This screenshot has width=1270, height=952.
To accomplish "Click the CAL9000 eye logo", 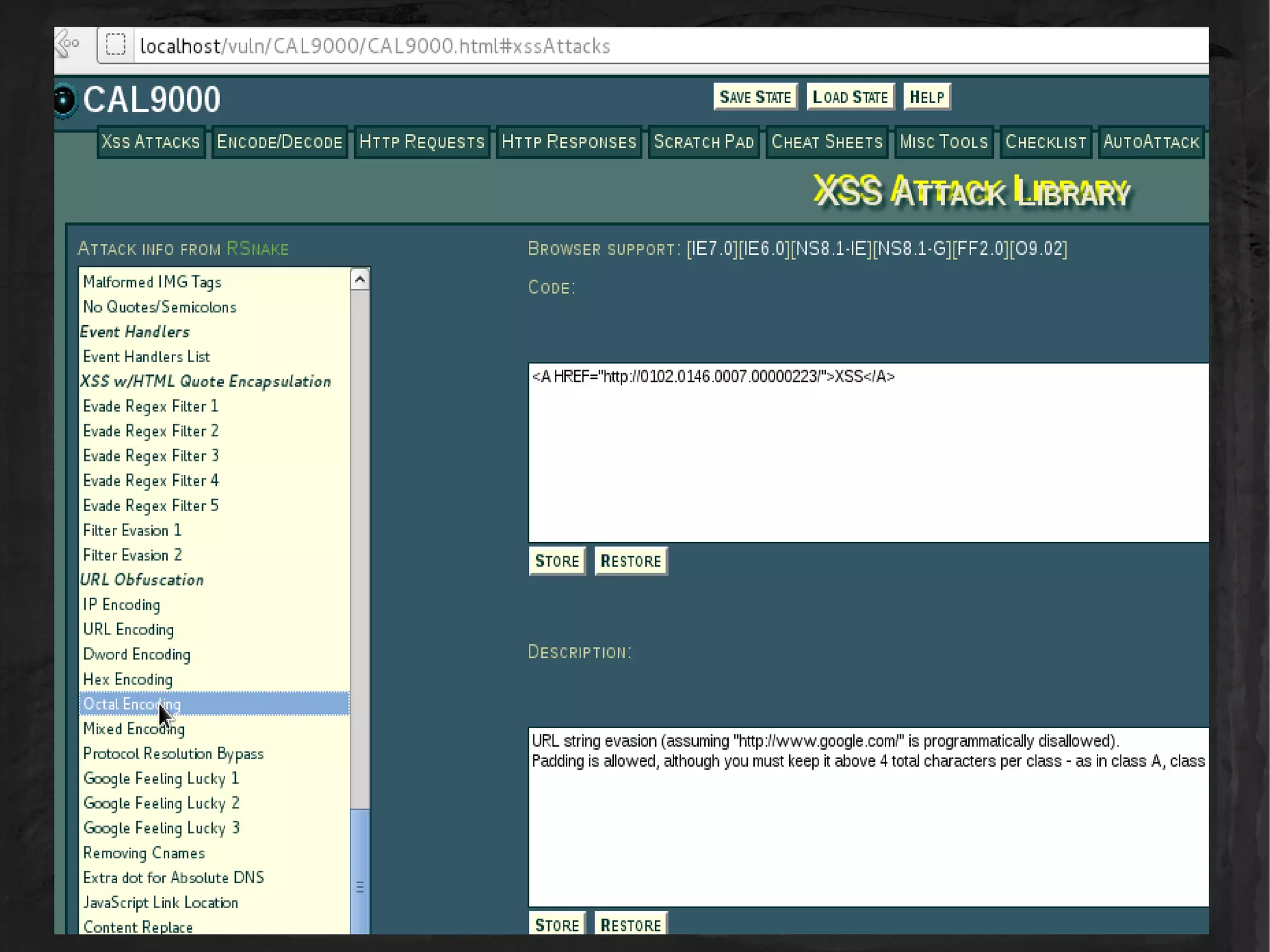I will point(64,100).
